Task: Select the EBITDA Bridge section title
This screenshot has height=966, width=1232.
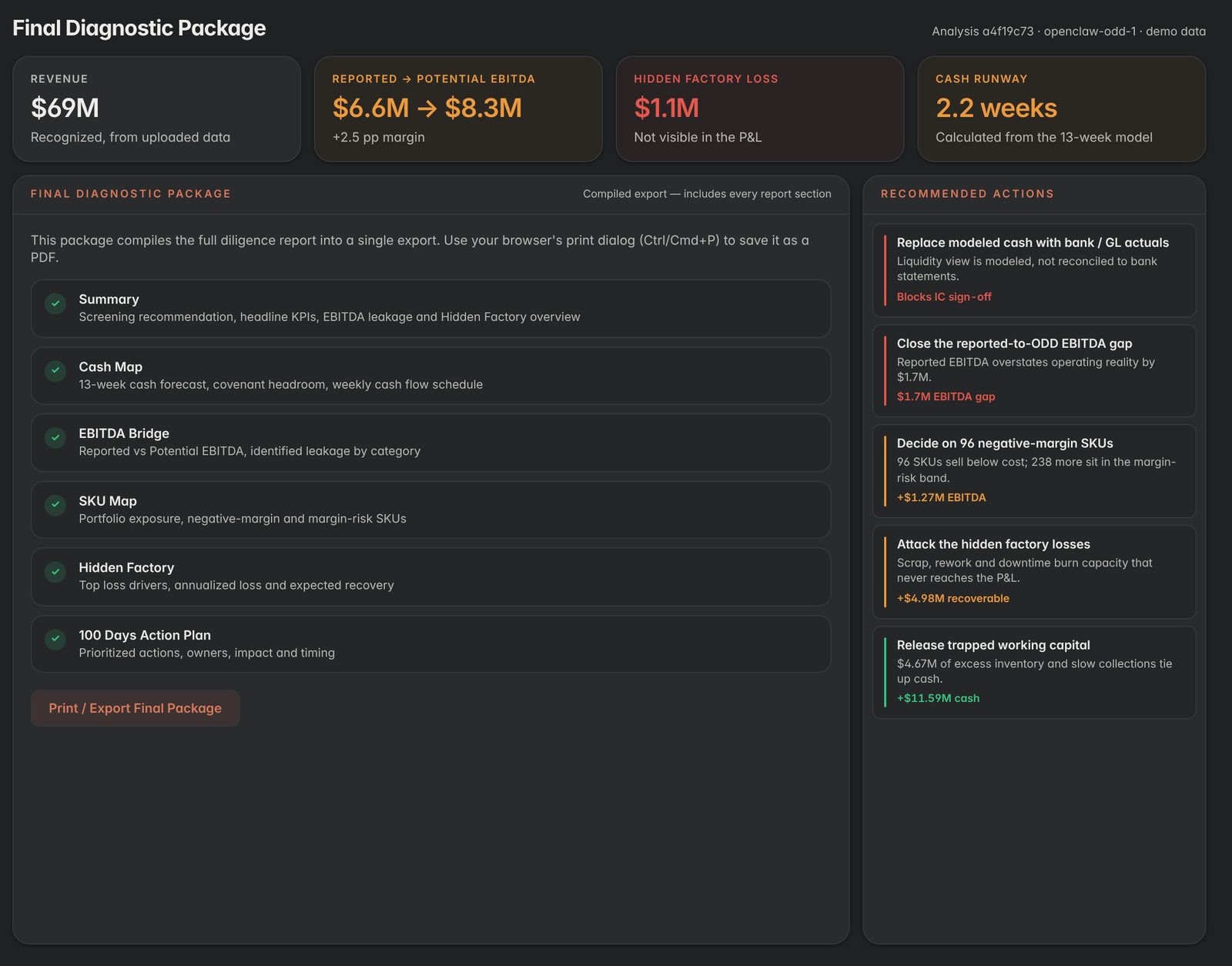Action: pyautogui.click(x=124, y=433)
